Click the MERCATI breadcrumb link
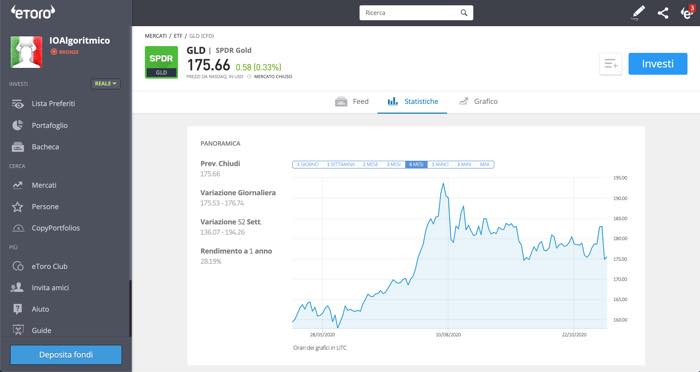The image size is (700, 372). [156, 36]
